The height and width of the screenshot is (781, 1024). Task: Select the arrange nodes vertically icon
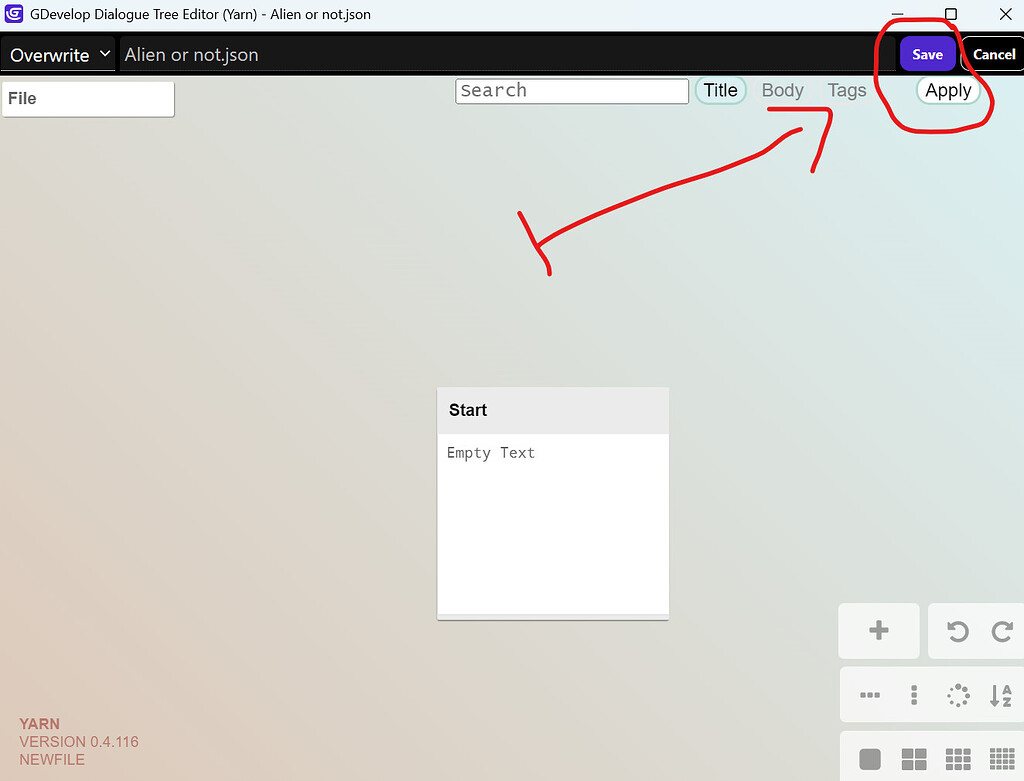[x=913, y=695]
